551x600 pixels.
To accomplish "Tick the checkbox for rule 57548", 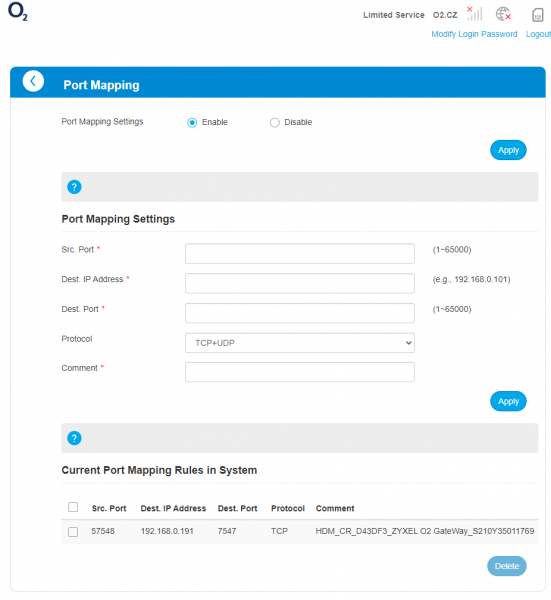I will click(73, 532).
